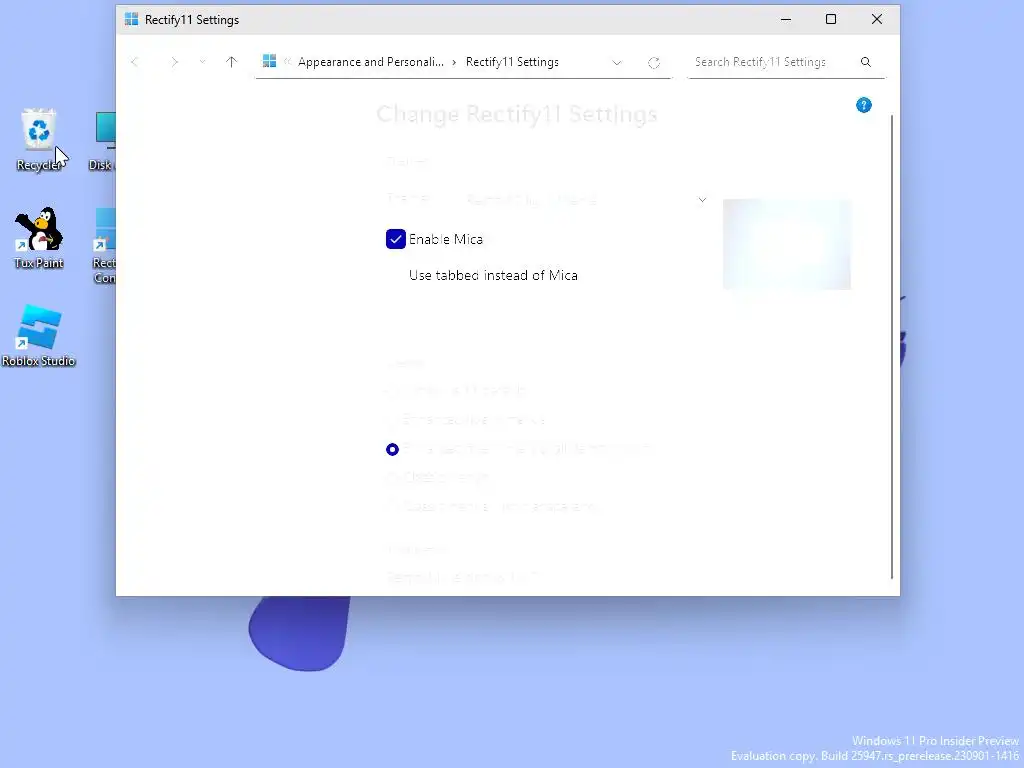Click the selected blue radio button
This screenshot has height=768, width=1024.
tap(392, 449)
